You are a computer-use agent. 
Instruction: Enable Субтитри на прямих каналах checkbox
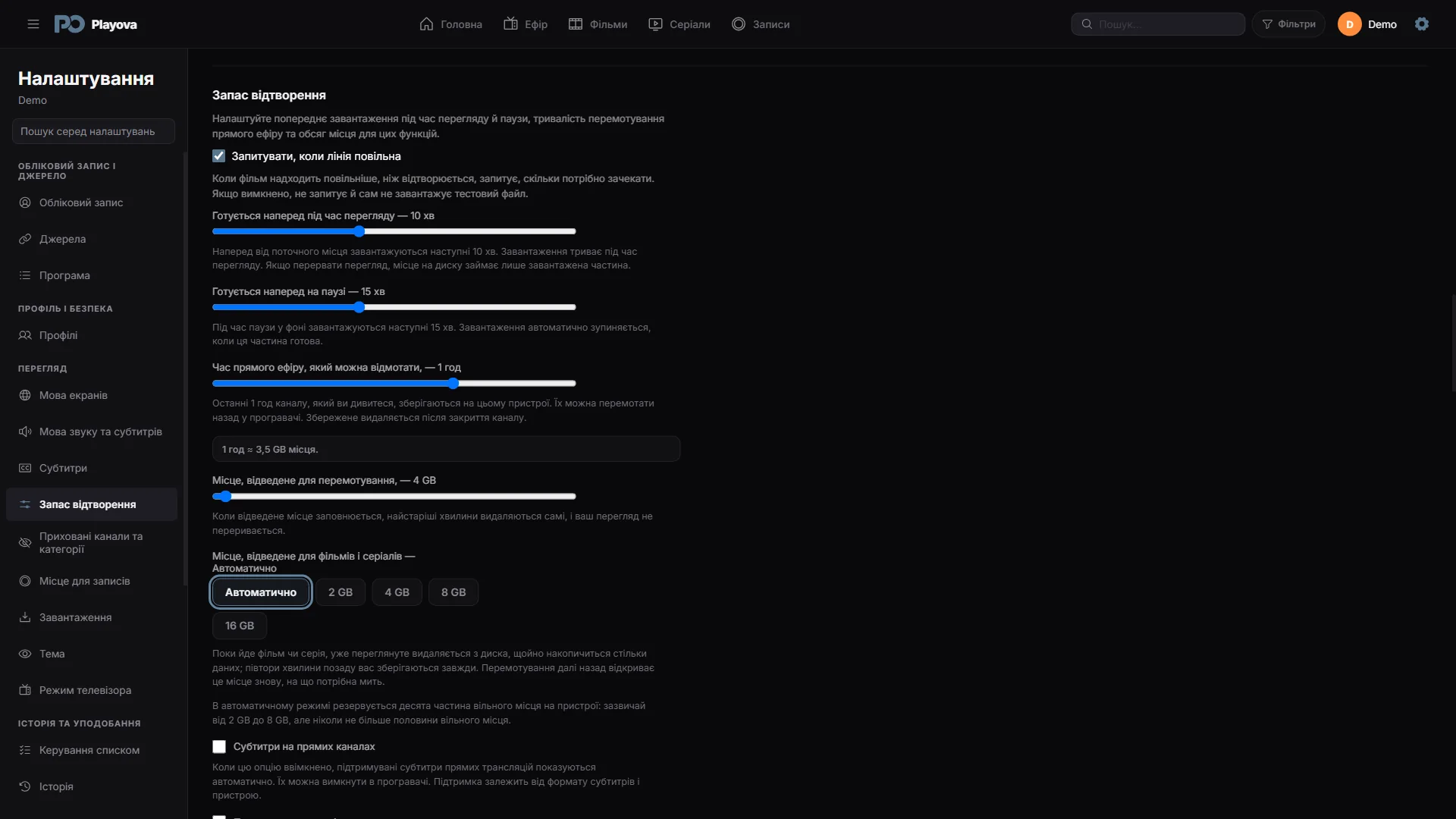219,747
